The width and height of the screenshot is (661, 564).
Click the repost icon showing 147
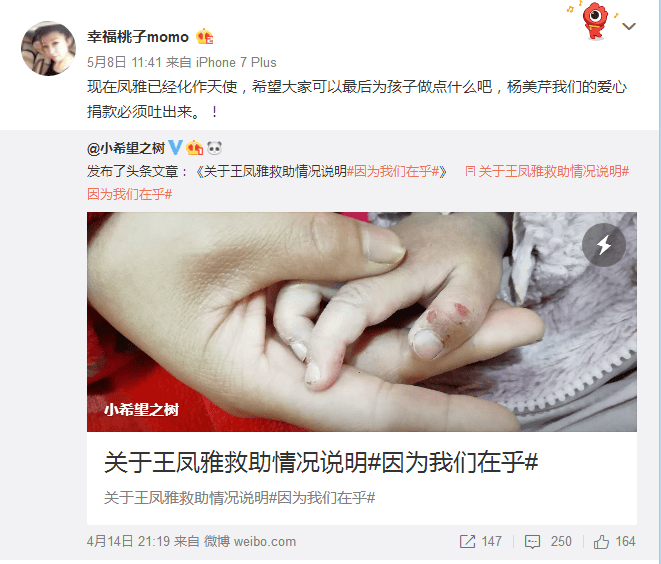pos(481,541)
